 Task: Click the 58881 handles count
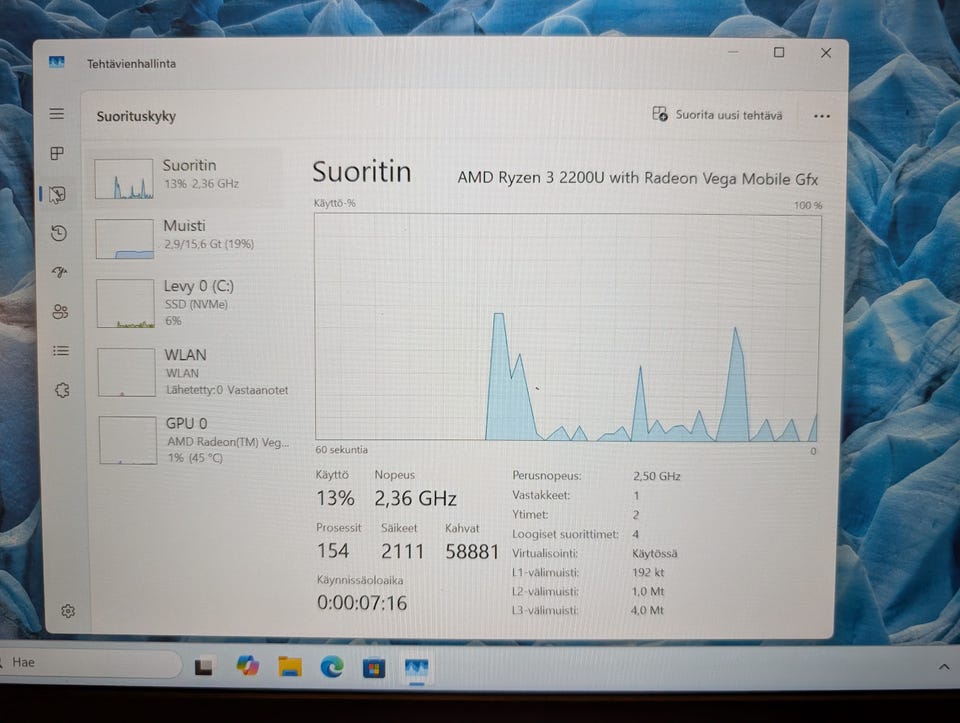tap(472, 552)
